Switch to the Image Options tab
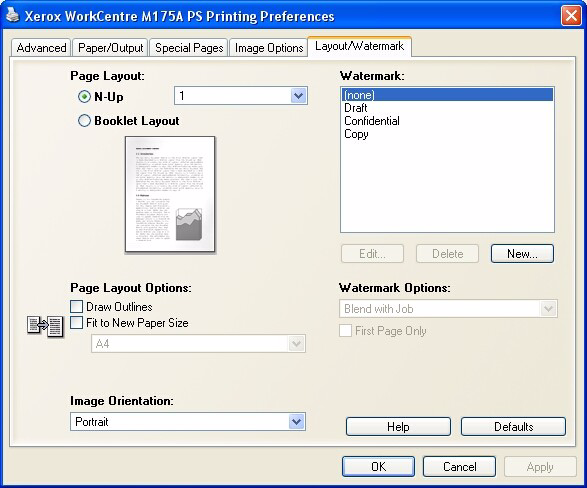Viewport: 587px width, 488px height. click(x=269, y=48)
